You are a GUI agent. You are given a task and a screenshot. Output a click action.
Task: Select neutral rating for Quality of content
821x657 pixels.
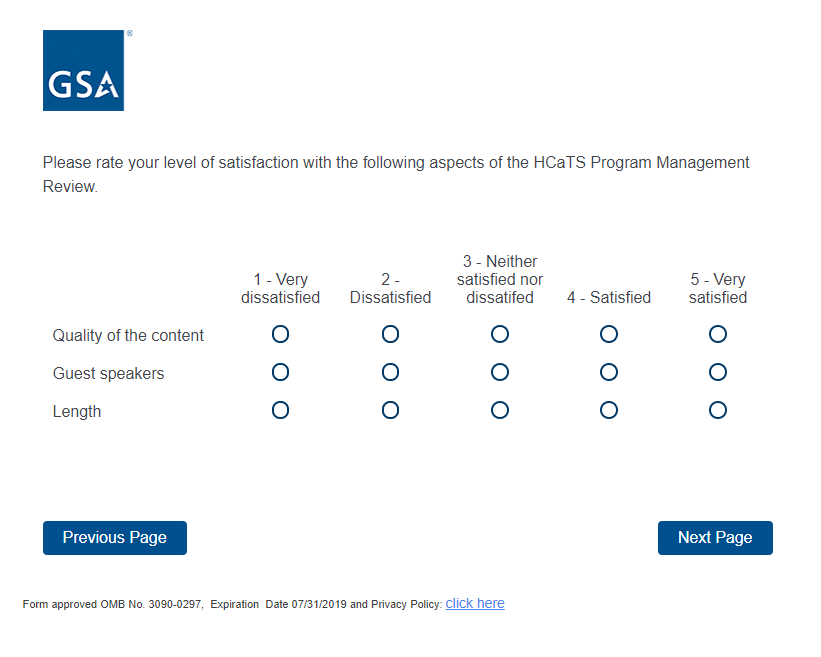[500, 334]
